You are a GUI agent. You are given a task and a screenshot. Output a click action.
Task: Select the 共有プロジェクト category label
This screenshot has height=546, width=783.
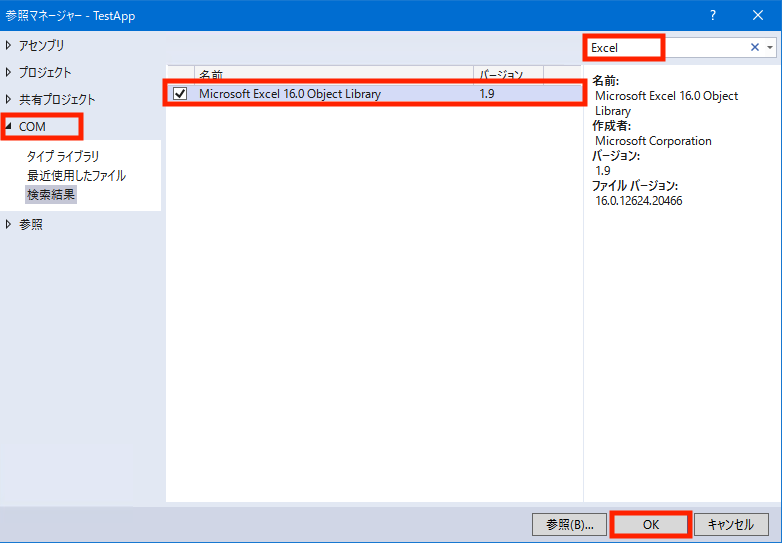[x=57, y=99]
